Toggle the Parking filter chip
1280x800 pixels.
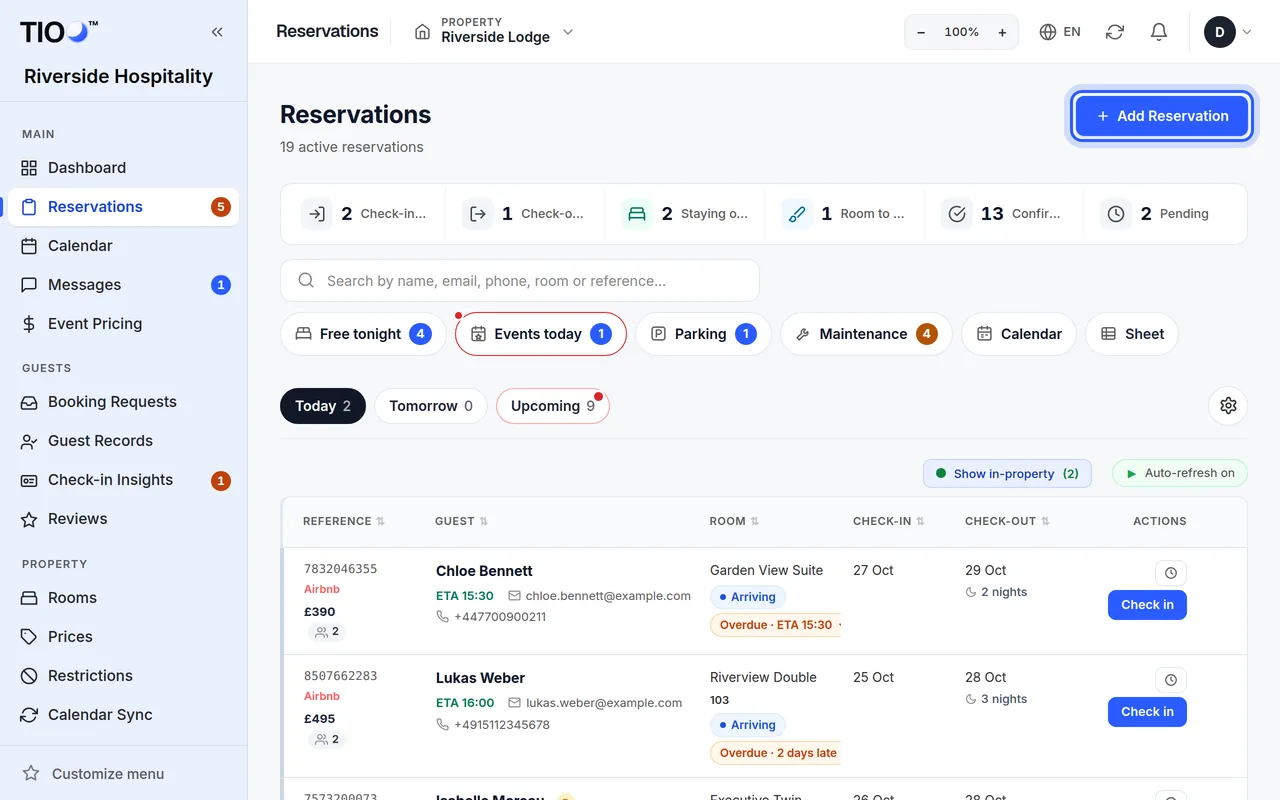[x=703, y=334]
